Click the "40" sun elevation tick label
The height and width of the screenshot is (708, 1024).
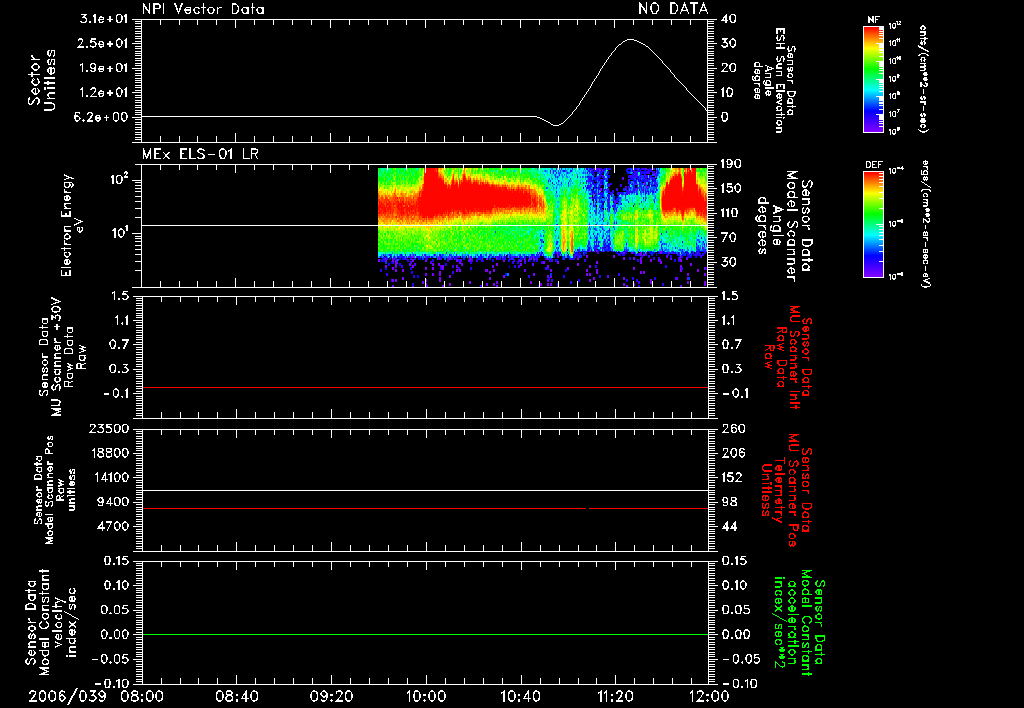(x=729, y=19)
